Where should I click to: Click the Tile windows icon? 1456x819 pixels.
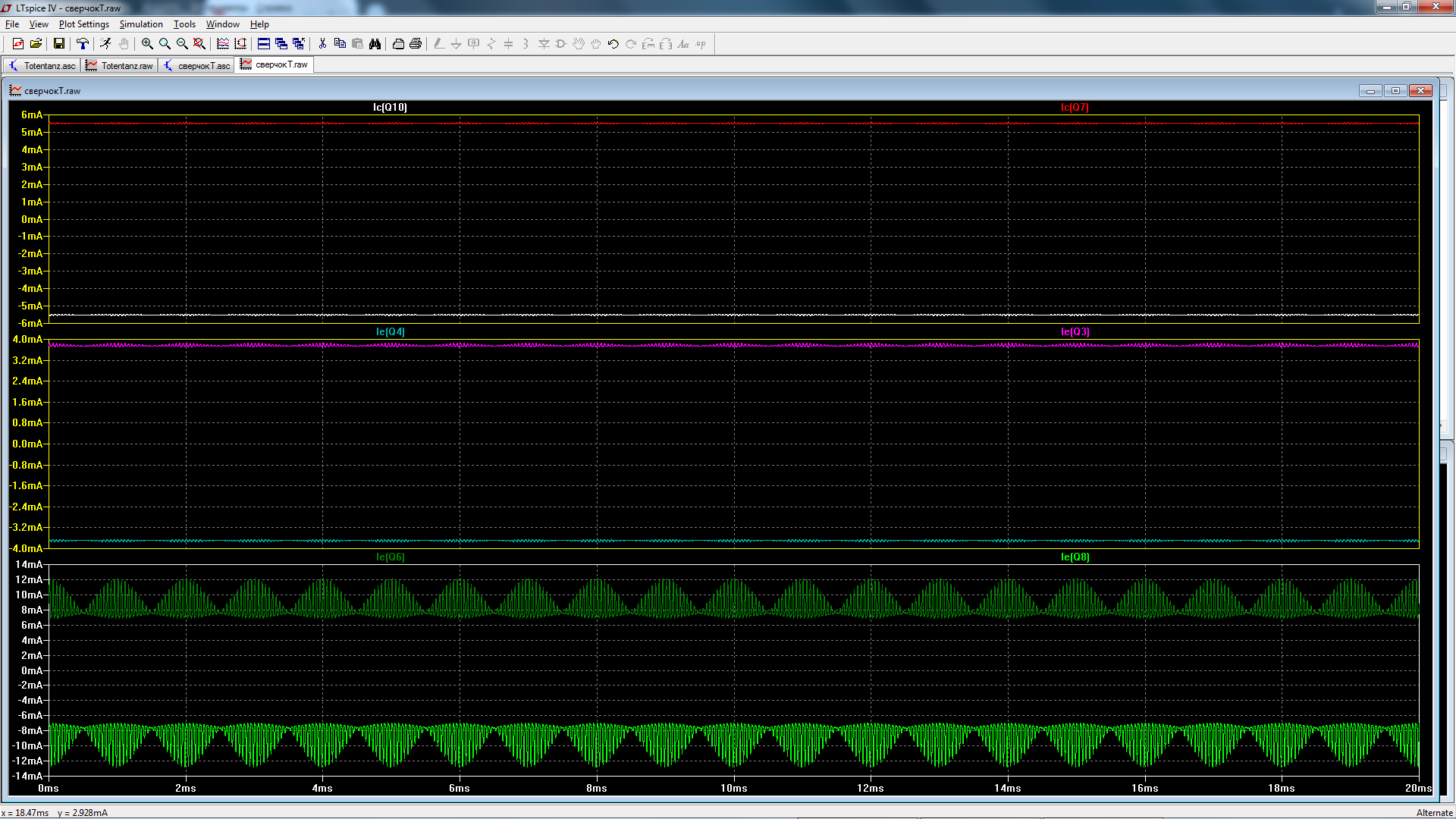point(264,44)
